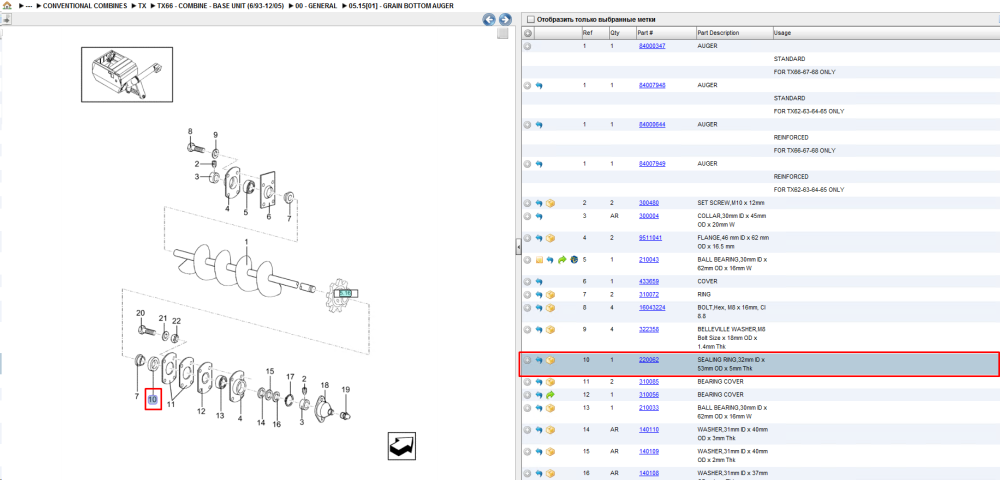Click the package box icon on the SET SCREW row
The height and width of the screenshot is (480, 1000).
coord(550,203)
